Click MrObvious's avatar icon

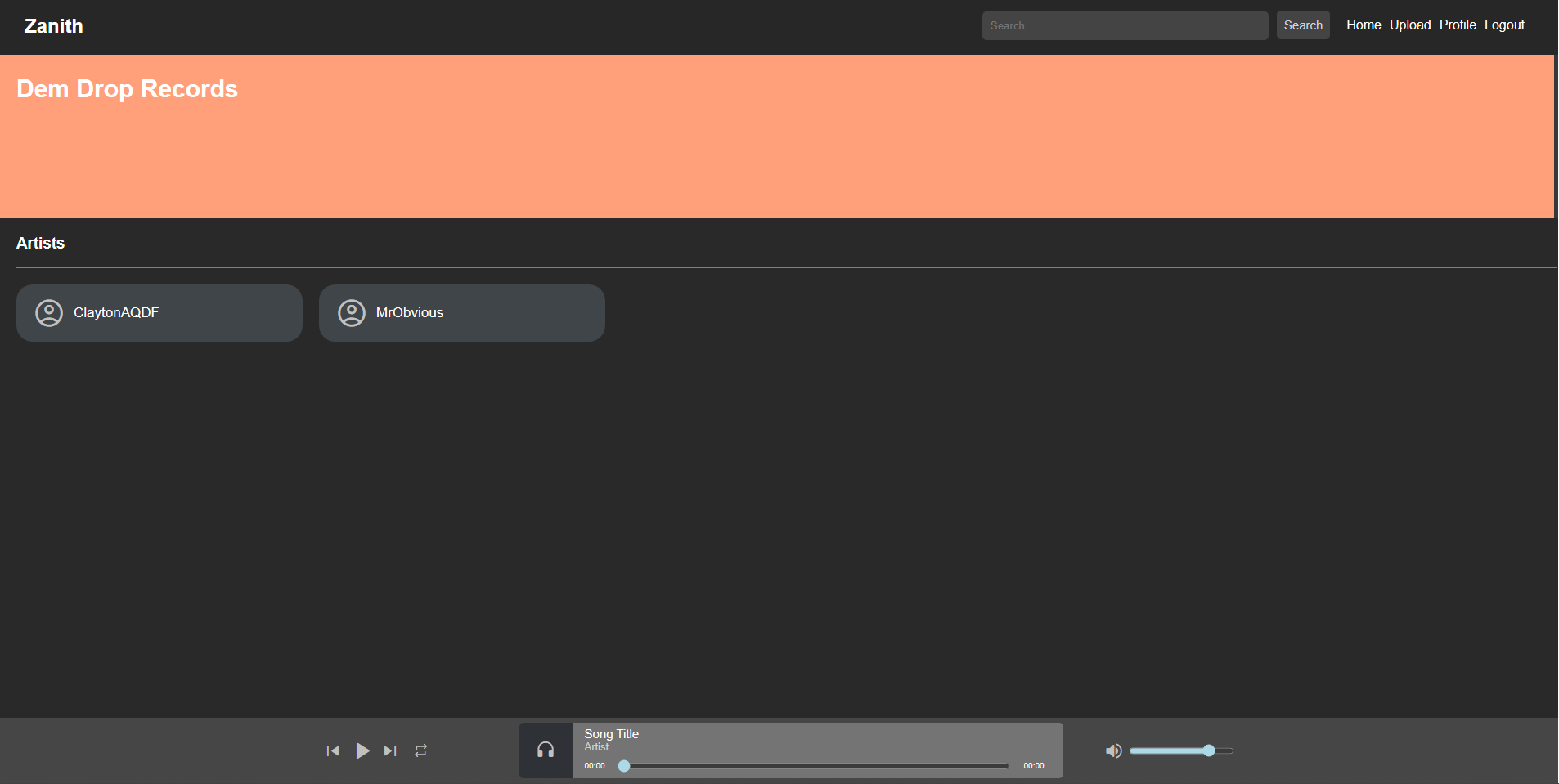coord(352,312)
